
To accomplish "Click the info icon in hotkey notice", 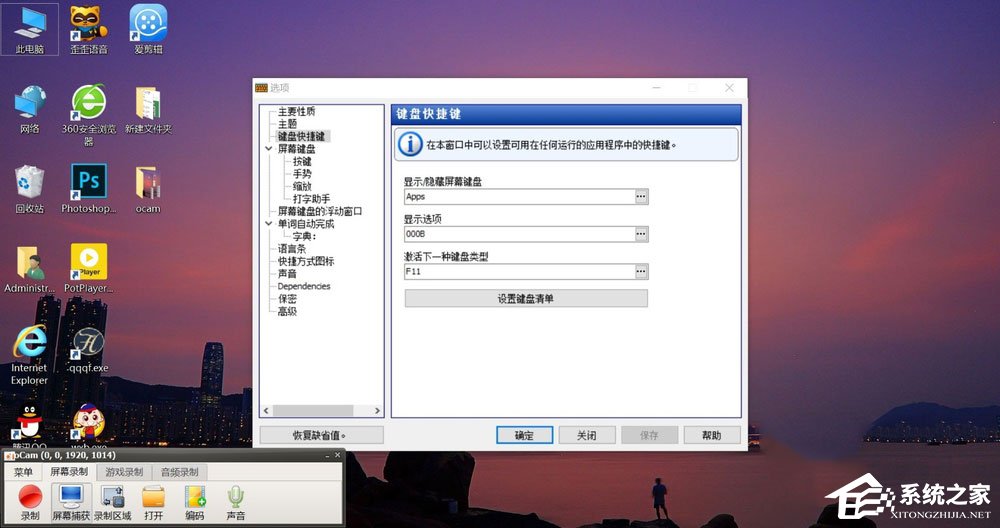I will [409, 145].
